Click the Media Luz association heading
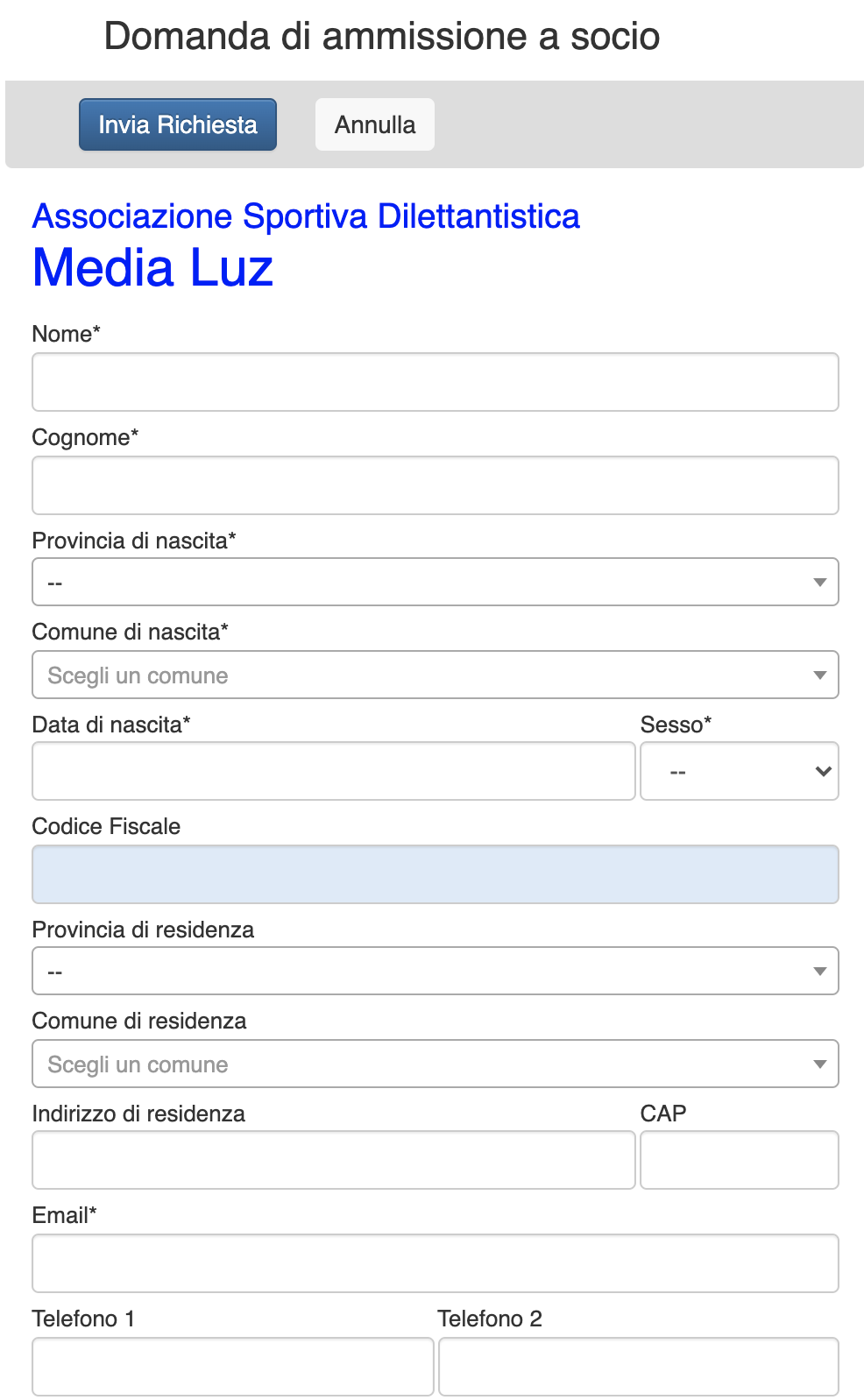Viewport: 864px width, 1400px height. (x=153, y=267)
